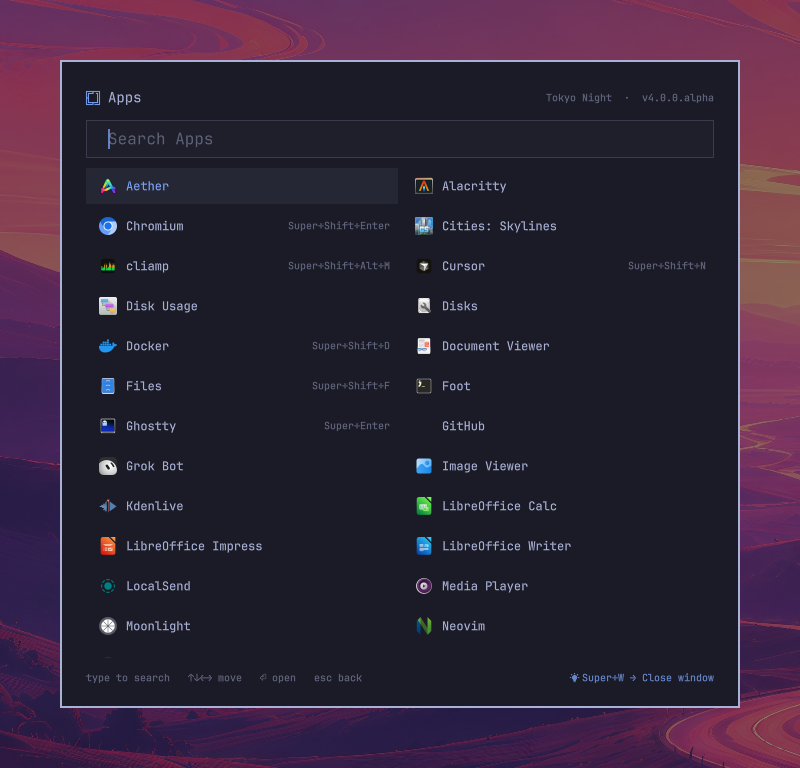The width and height of the screenshot is (800, 768).
Task: Select the Aether list entry text
Action: point(147,186)
